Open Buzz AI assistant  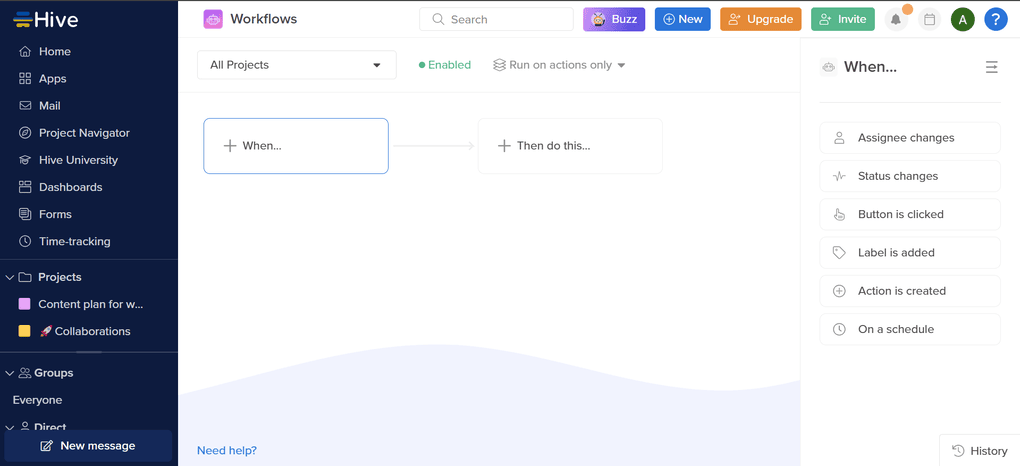click(x=614, y=19)
